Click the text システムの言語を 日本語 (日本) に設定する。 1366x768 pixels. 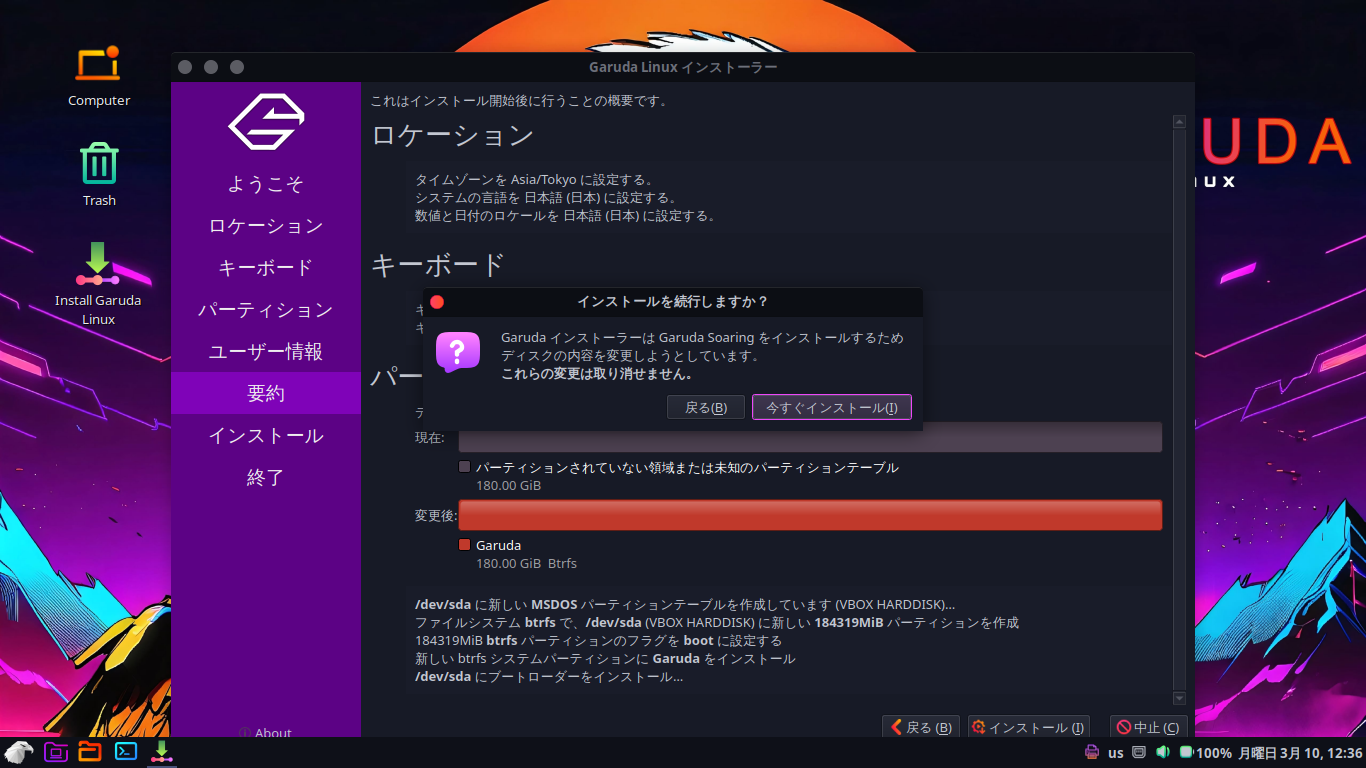click(x=546, y=198)
